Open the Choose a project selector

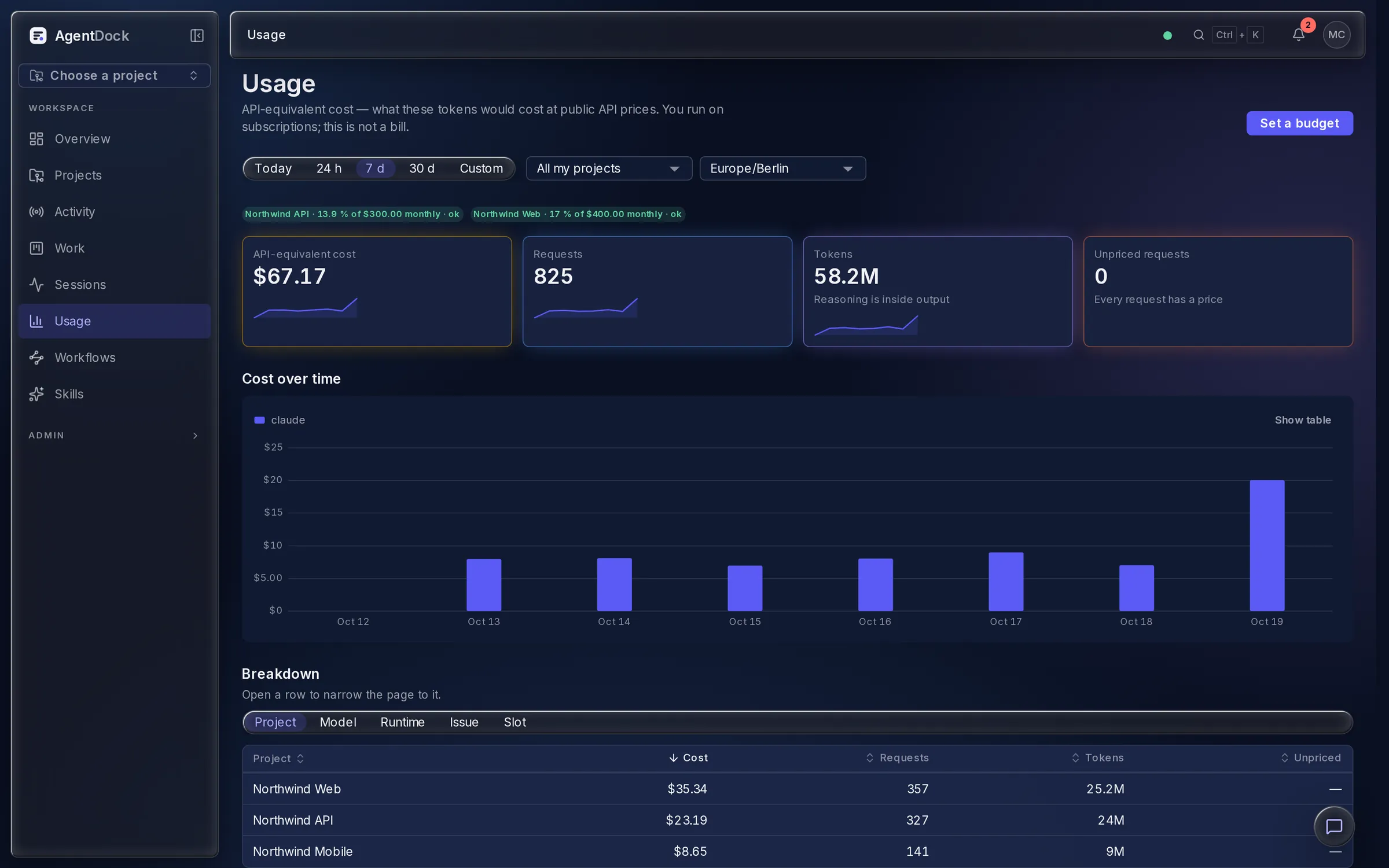point(115,76)
